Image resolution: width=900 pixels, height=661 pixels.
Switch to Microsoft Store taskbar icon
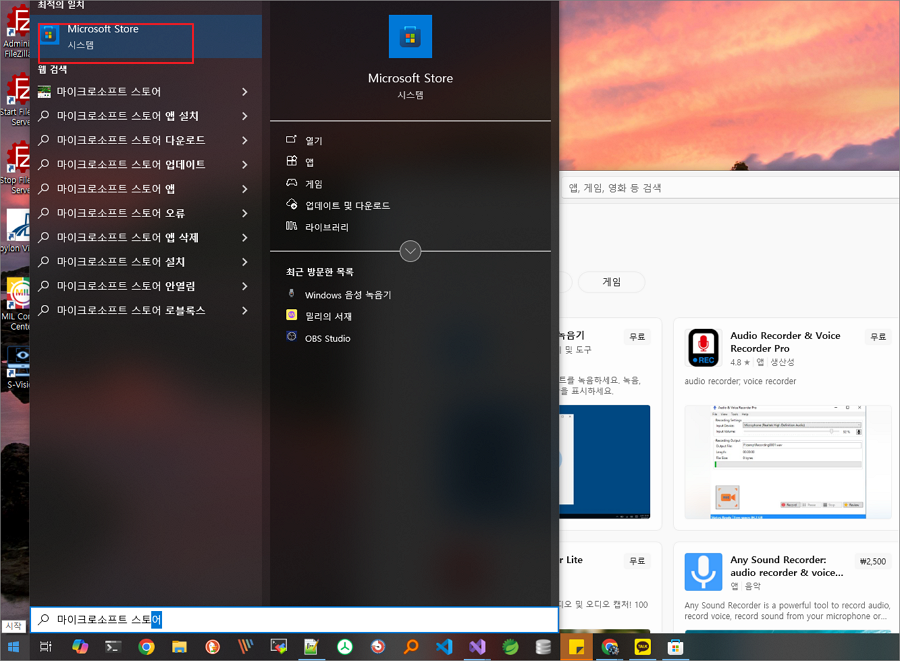[x=676, y=647]
